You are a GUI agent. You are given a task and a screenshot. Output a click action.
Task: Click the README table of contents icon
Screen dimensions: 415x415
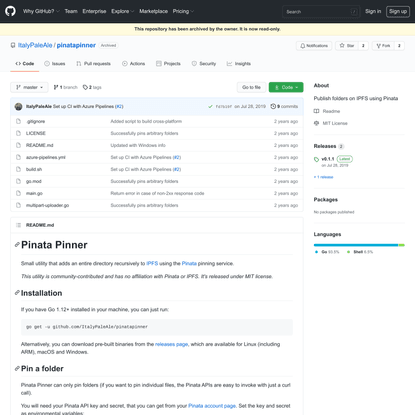point(18,225)
